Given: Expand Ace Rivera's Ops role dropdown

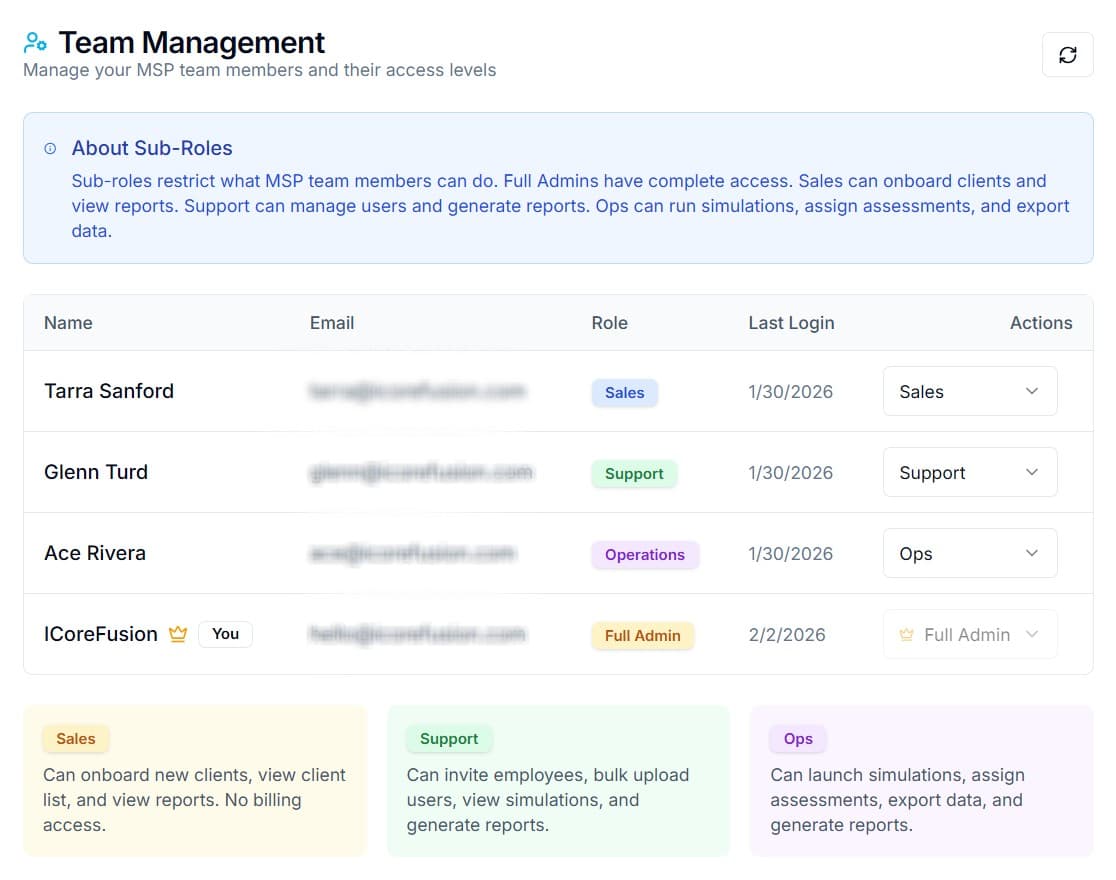Looking at the screenshot, I should click(969, 554).
